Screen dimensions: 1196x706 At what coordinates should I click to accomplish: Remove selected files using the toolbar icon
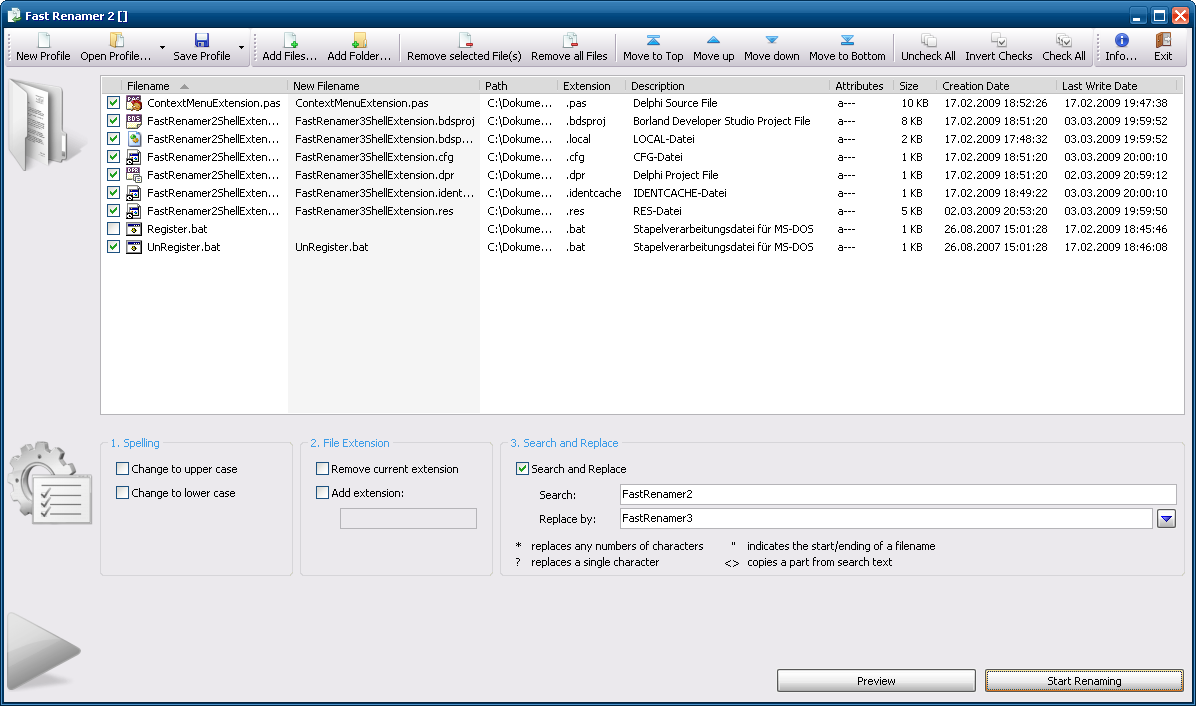[x=465, y=41]
